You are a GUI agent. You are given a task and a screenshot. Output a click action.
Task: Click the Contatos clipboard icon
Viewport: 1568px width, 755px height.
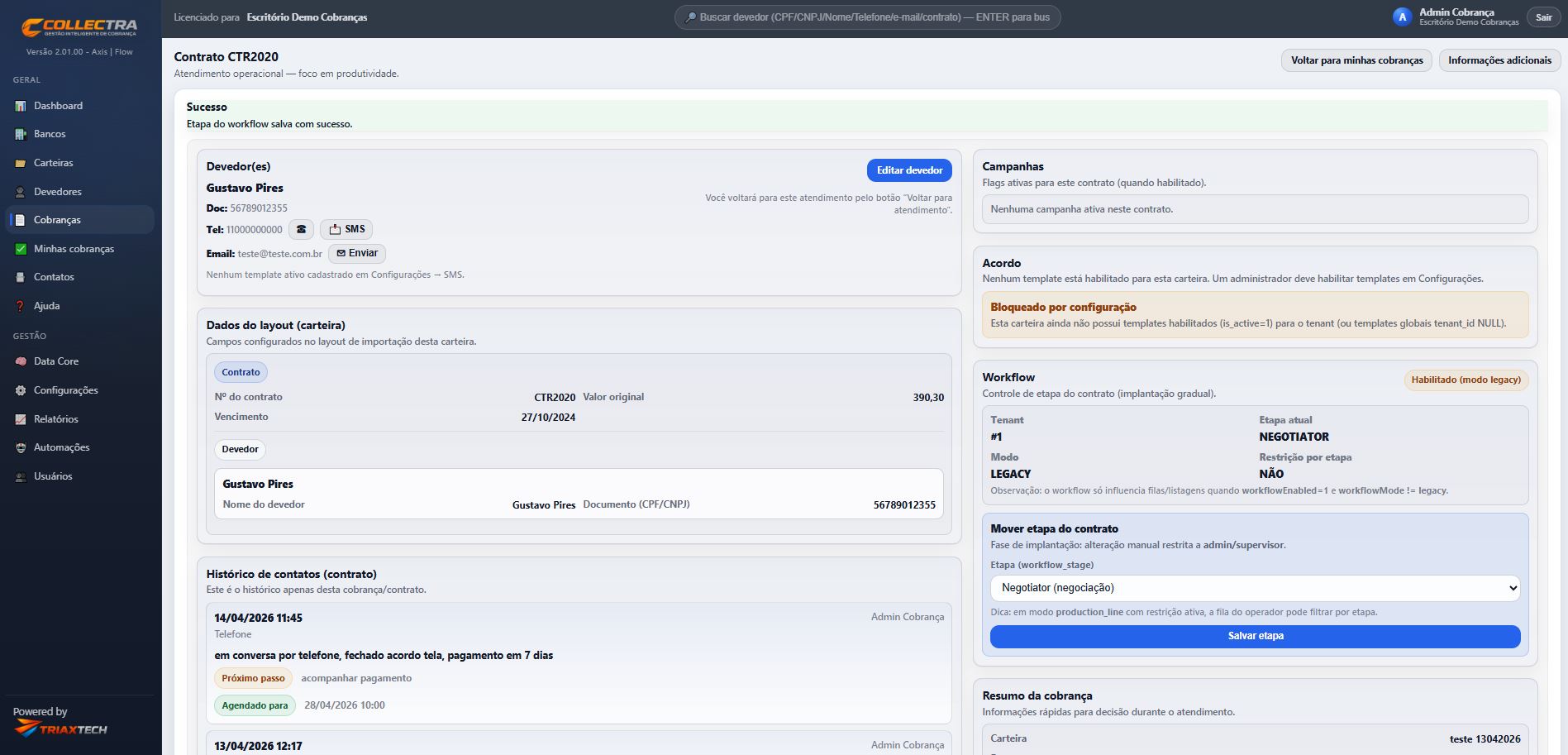coord(21,277)
